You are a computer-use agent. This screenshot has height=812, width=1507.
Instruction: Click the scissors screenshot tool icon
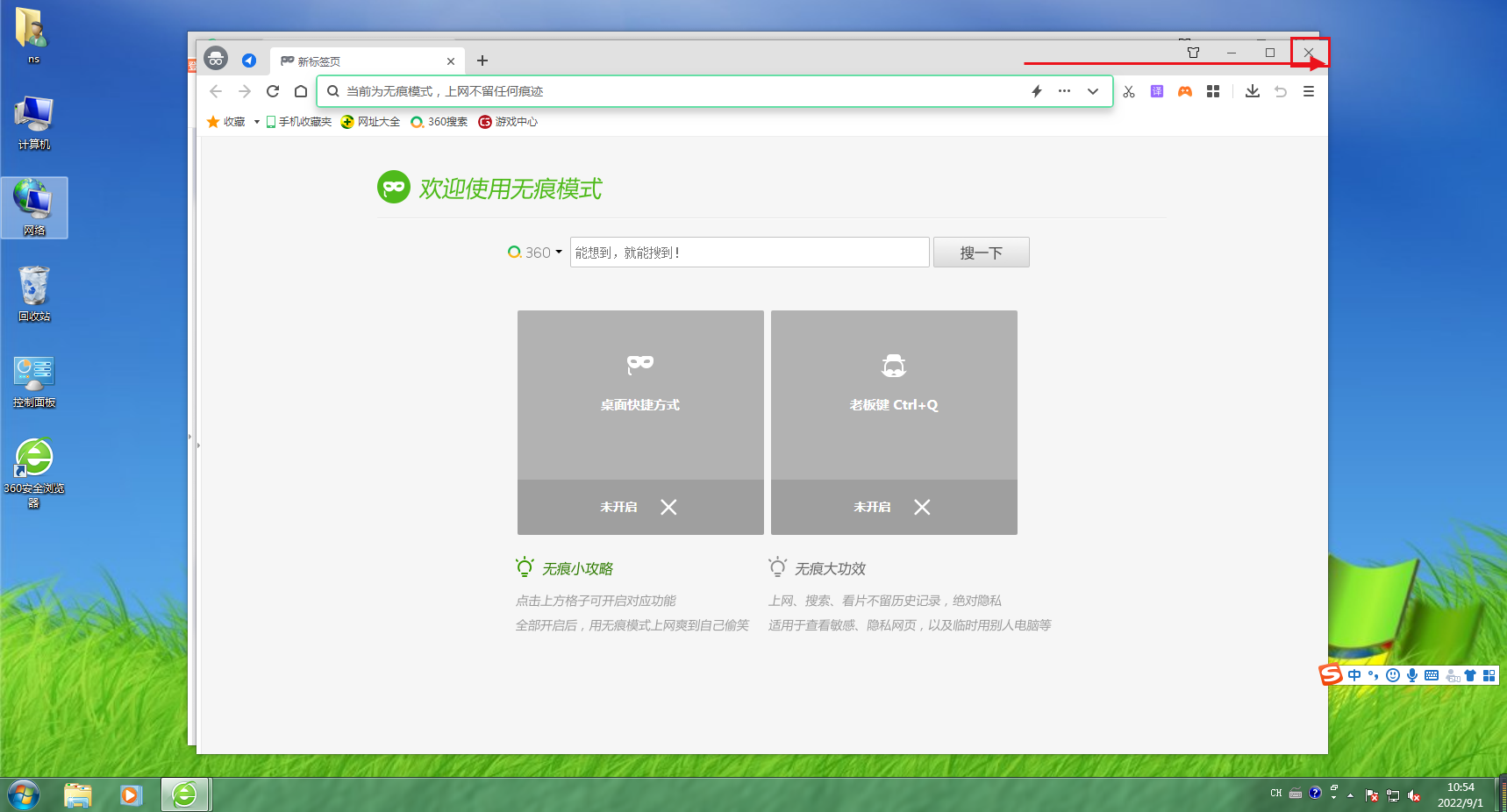point(1129,91)
